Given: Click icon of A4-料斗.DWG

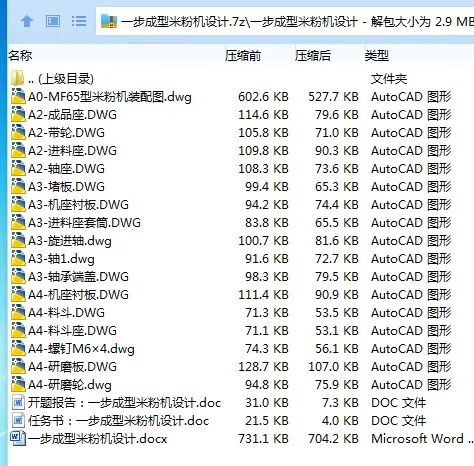Looking at the screenshot, I should (18, 312).
